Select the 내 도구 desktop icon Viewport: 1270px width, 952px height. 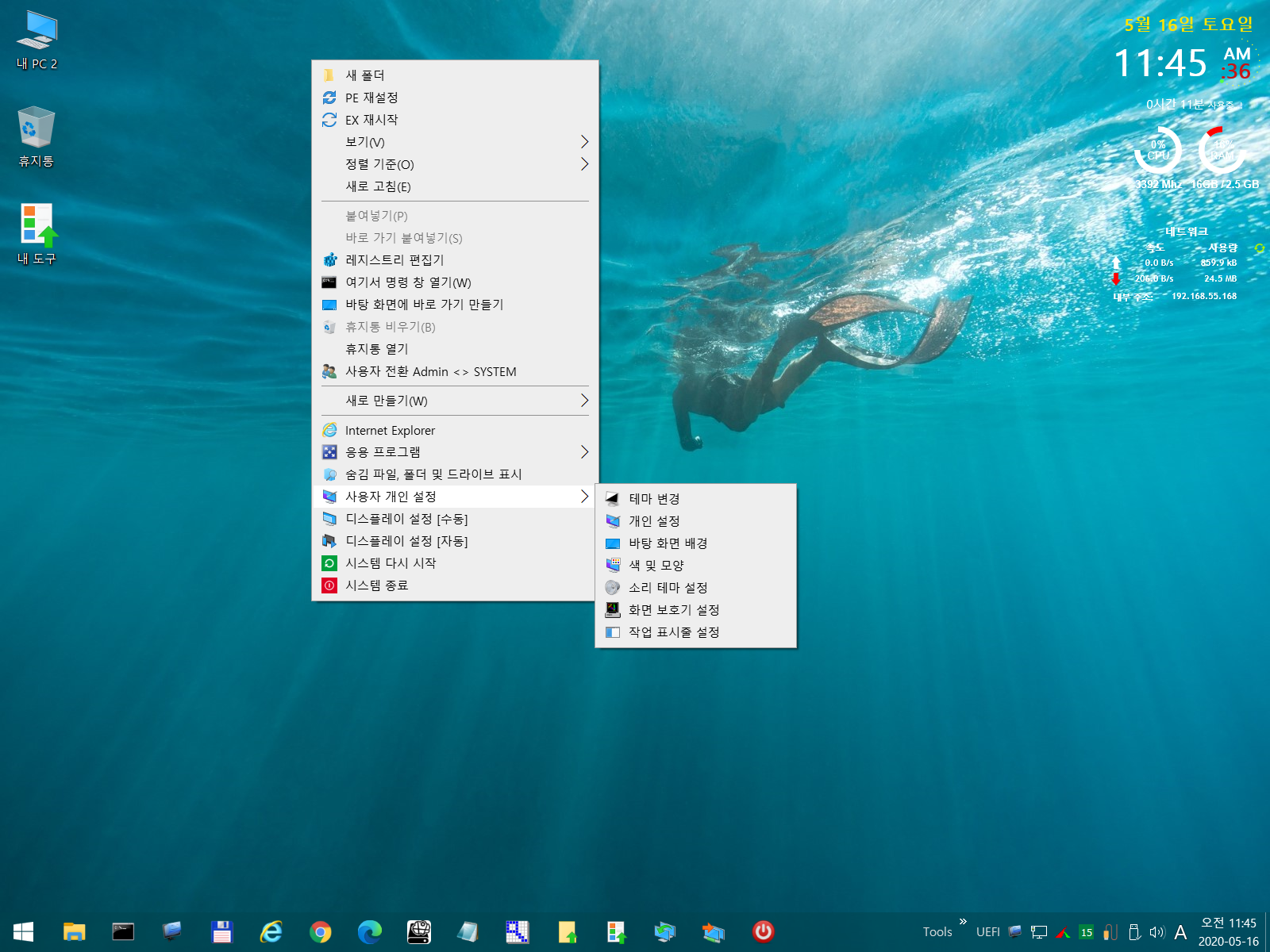tap(37, 235)
